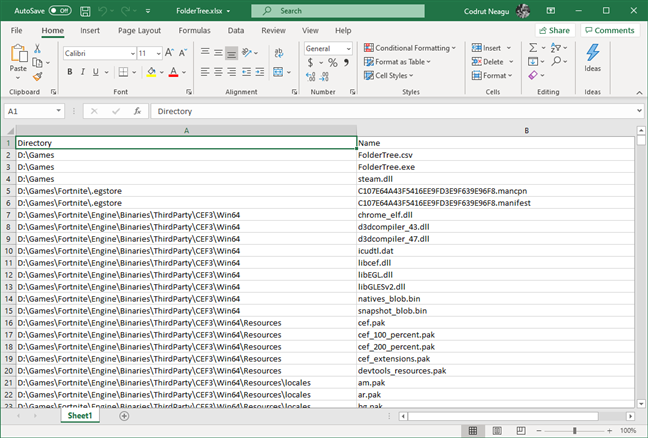Toggle Top Align in Alignment group
Viewport: 648px width, 438px height.
205,52
